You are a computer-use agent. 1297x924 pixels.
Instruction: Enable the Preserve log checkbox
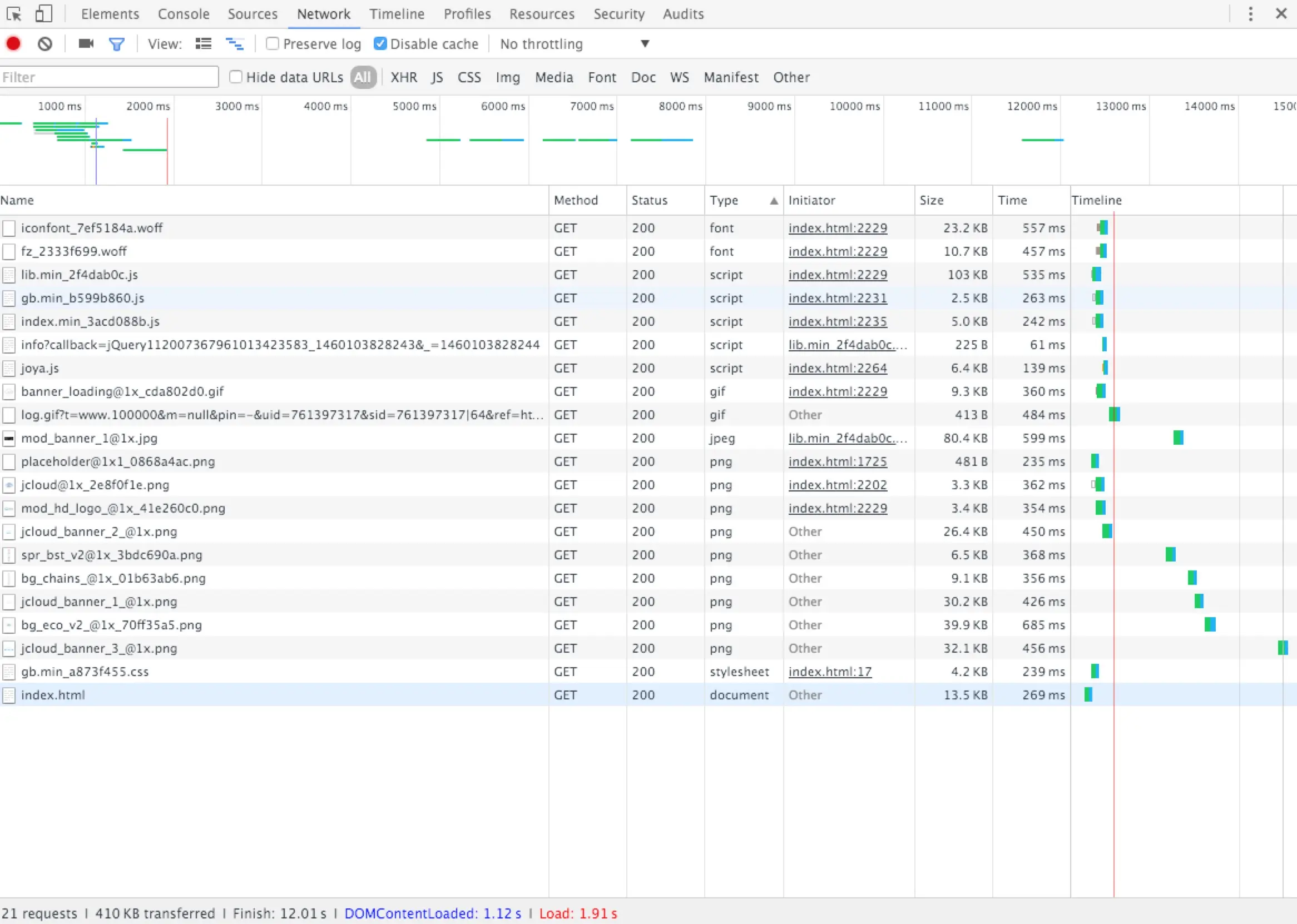click(x=273, y=44)
